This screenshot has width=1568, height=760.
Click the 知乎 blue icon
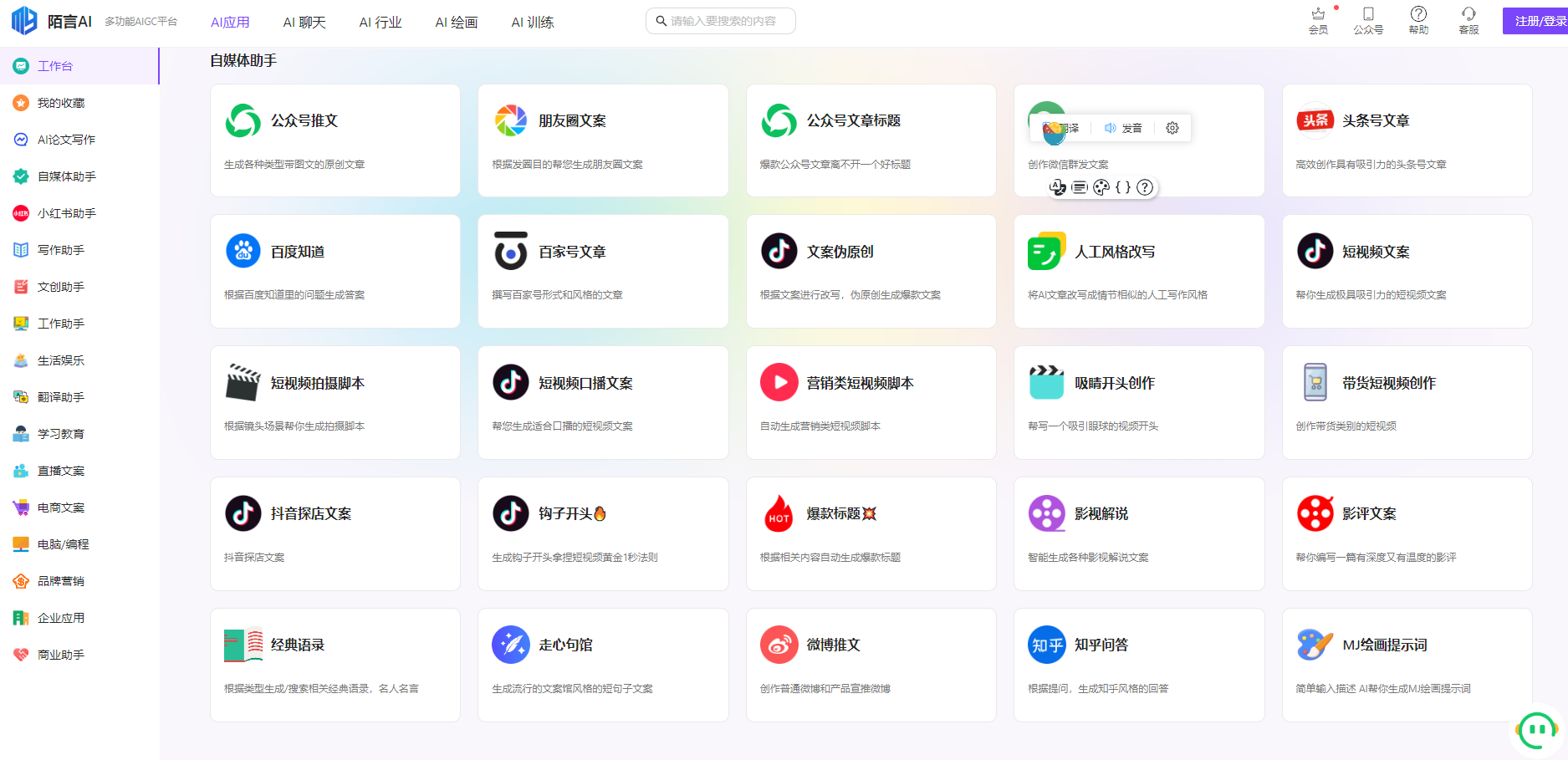click(x=1046, y=645)
